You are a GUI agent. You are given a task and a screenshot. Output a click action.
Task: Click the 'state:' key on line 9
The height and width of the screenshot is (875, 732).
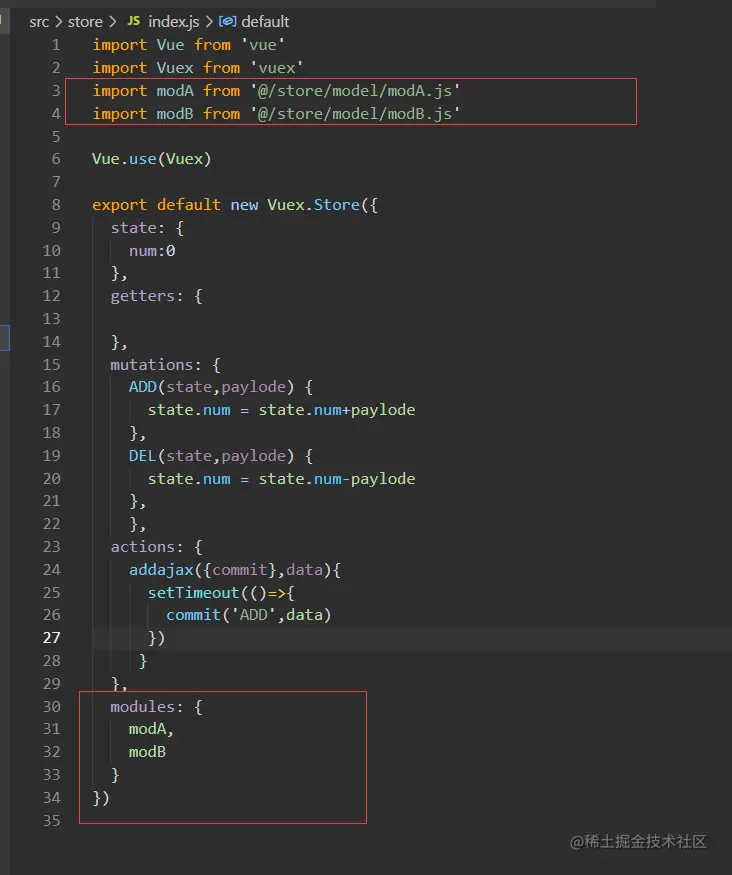point(138,228)
